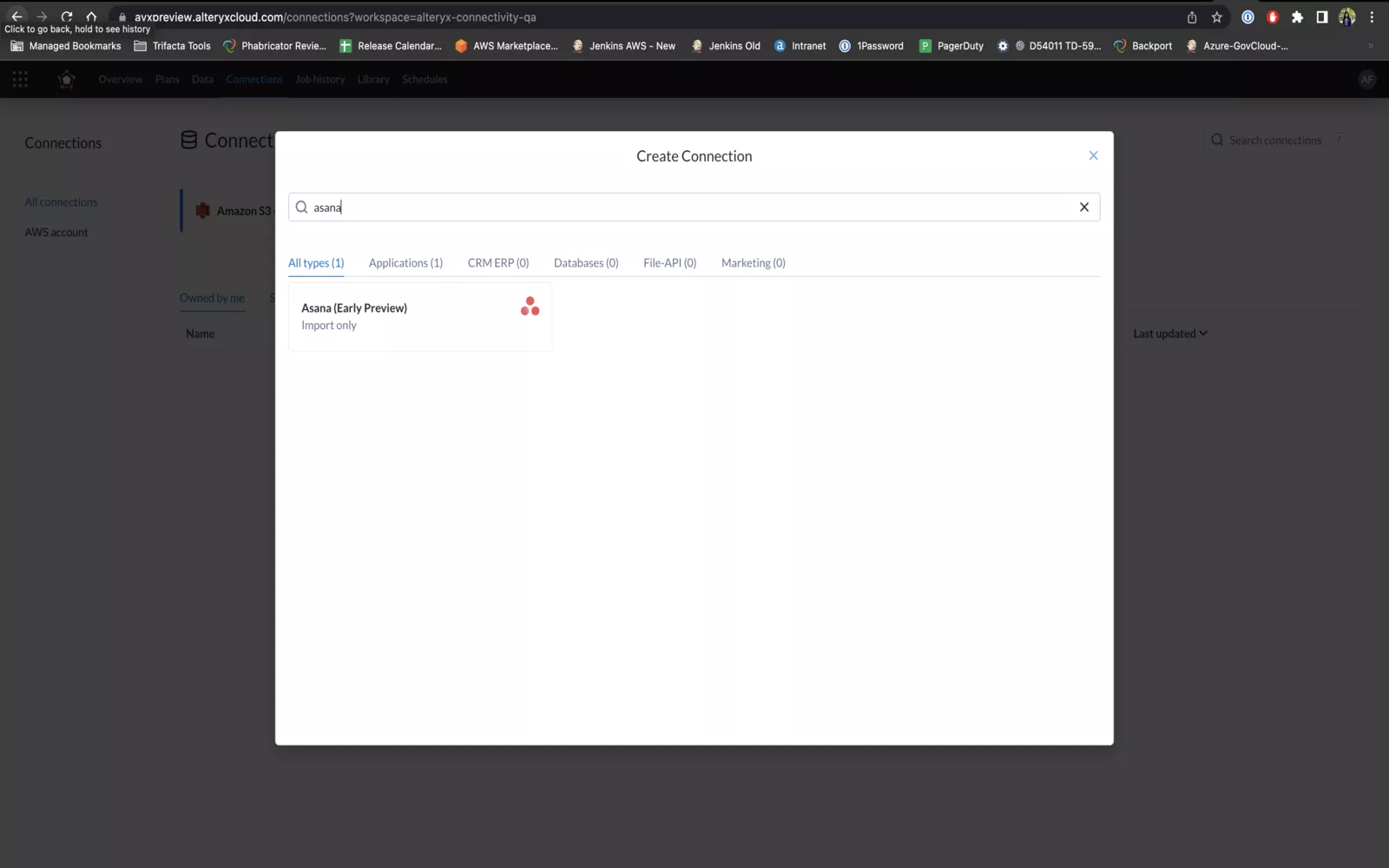Switch to the Applications (1) tab
This screenshot has height=868, width=1389.
click(x=405, y=263)
